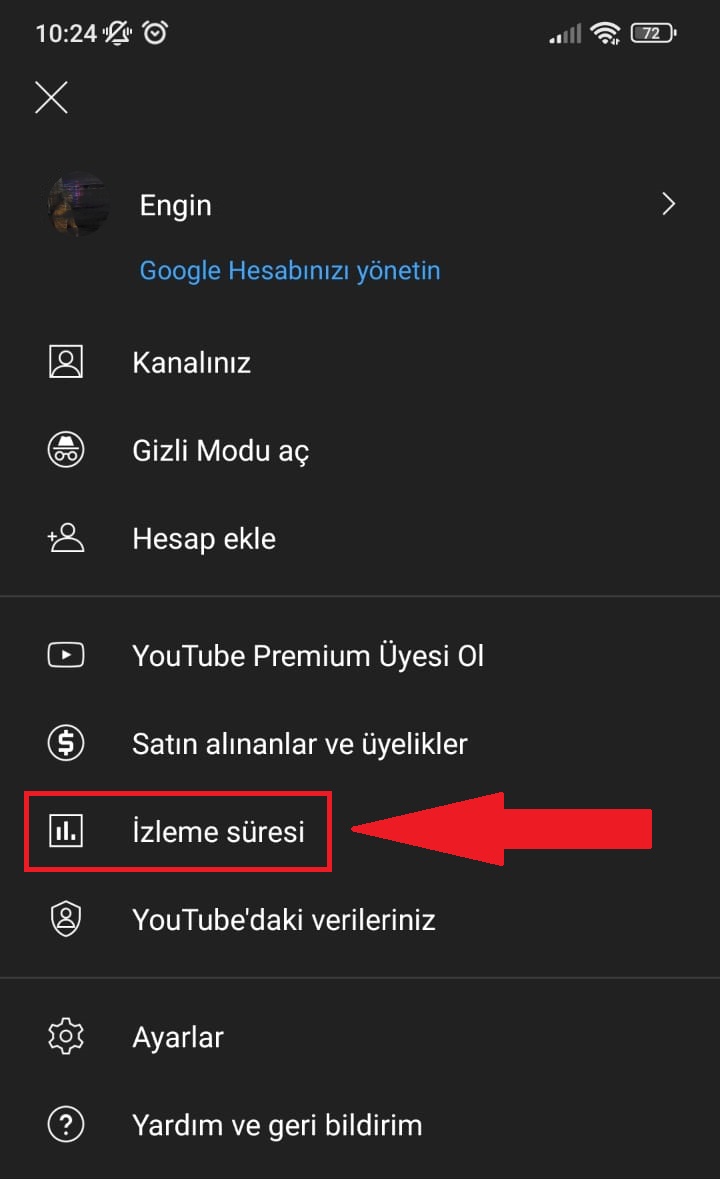Tap the shield YouTube data icon

pyautogui.click(x=66, y=919)
